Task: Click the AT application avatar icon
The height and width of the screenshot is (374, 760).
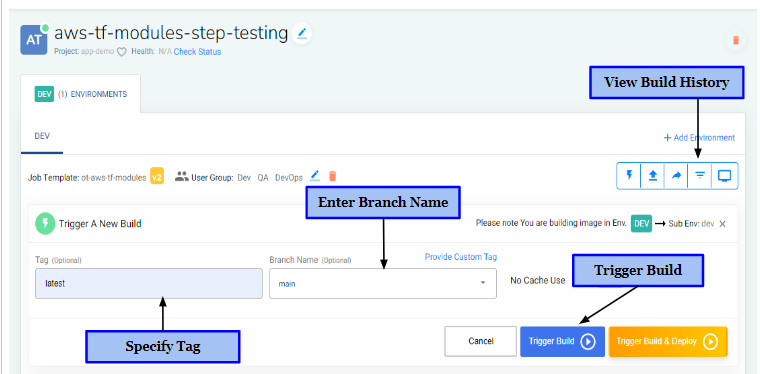Action: 34,40
